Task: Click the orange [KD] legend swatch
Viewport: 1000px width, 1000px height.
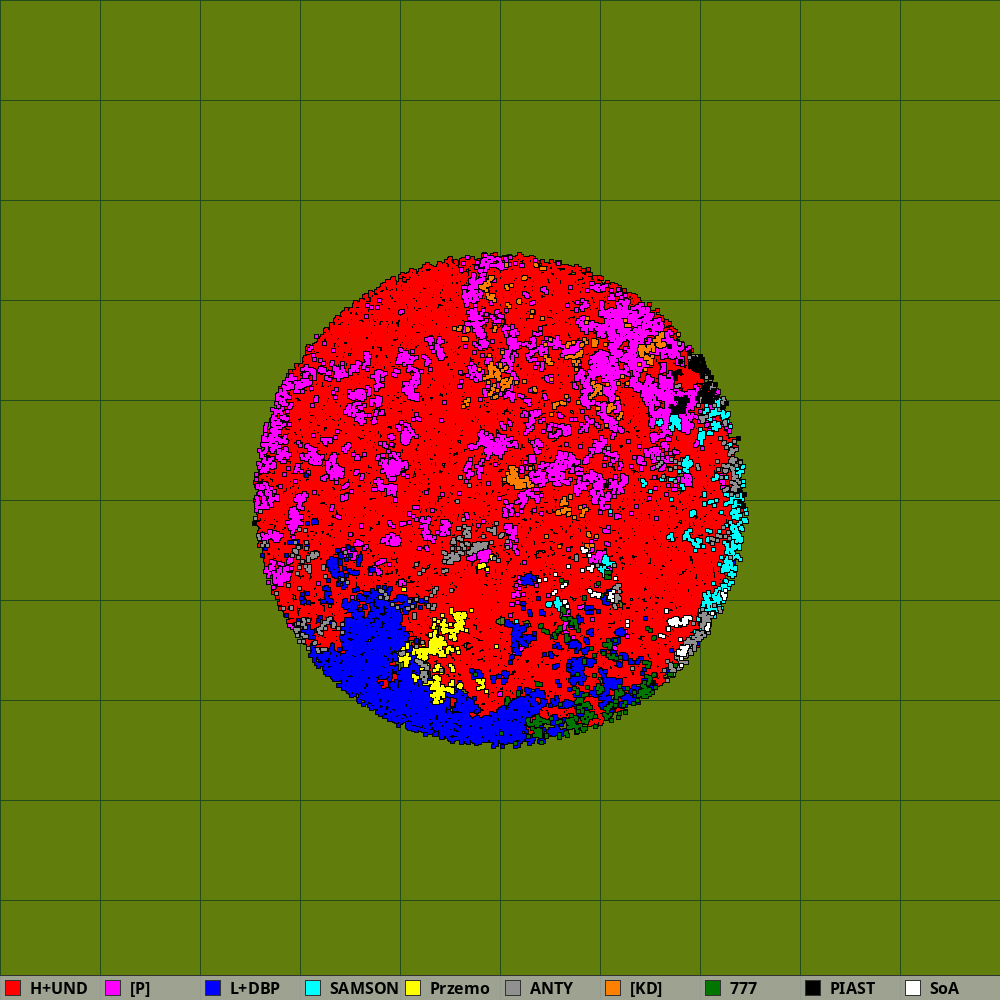Action: click(613, 988)
